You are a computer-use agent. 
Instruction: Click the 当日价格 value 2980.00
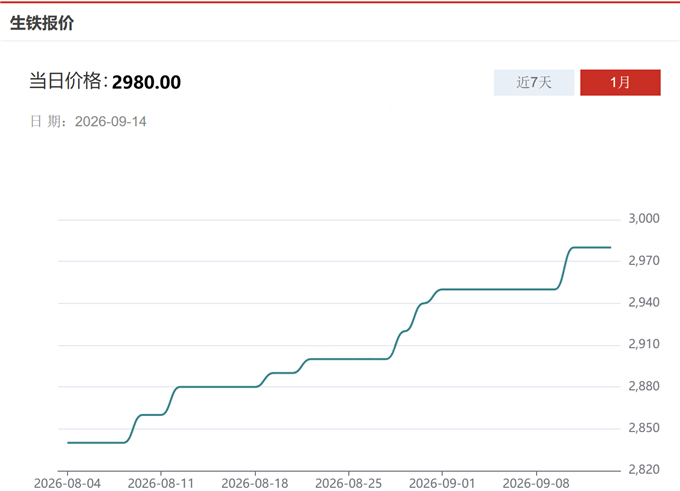pyautogui.click(x=146, y=82)
